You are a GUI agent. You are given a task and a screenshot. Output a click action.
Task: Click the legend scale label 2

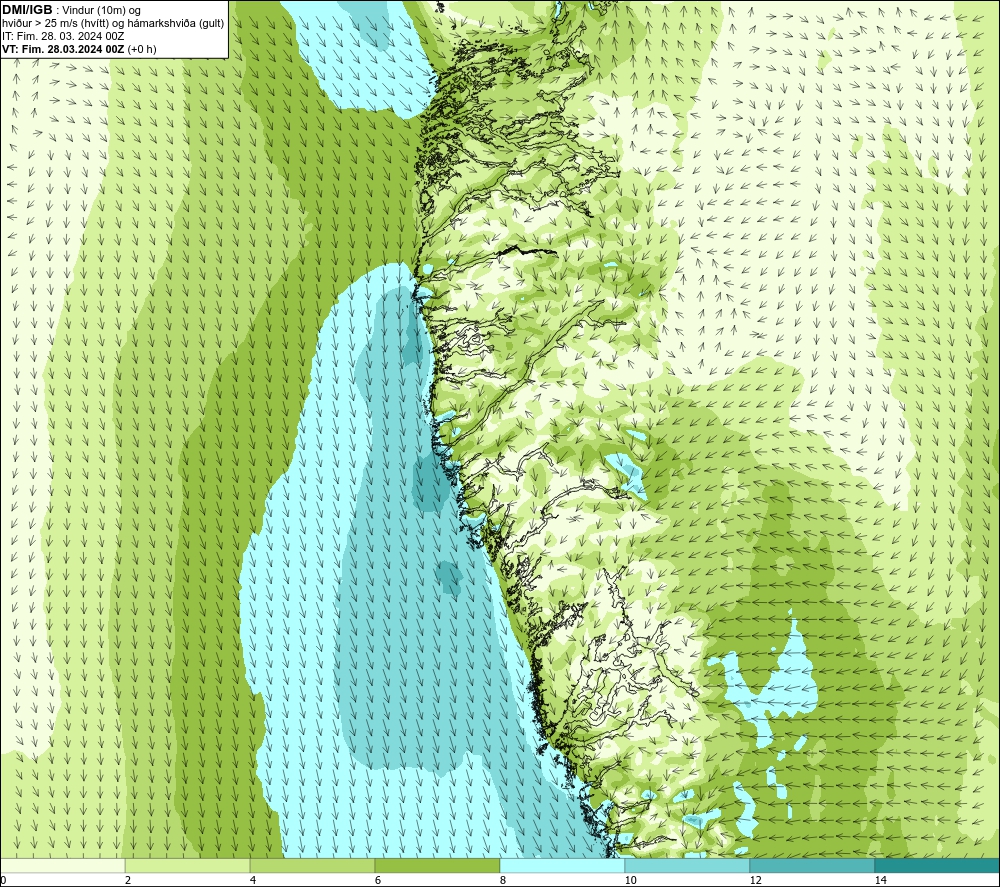pyautogui.click(x=128, y=880)
